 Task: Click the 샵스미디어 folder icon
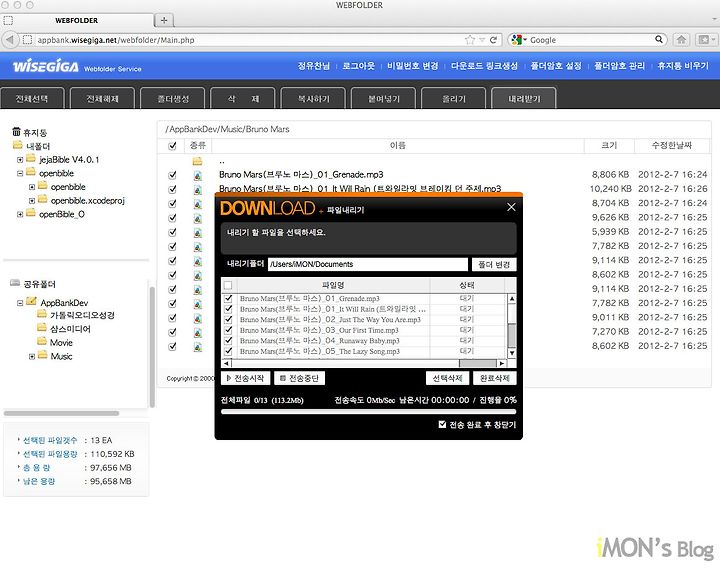42,328
